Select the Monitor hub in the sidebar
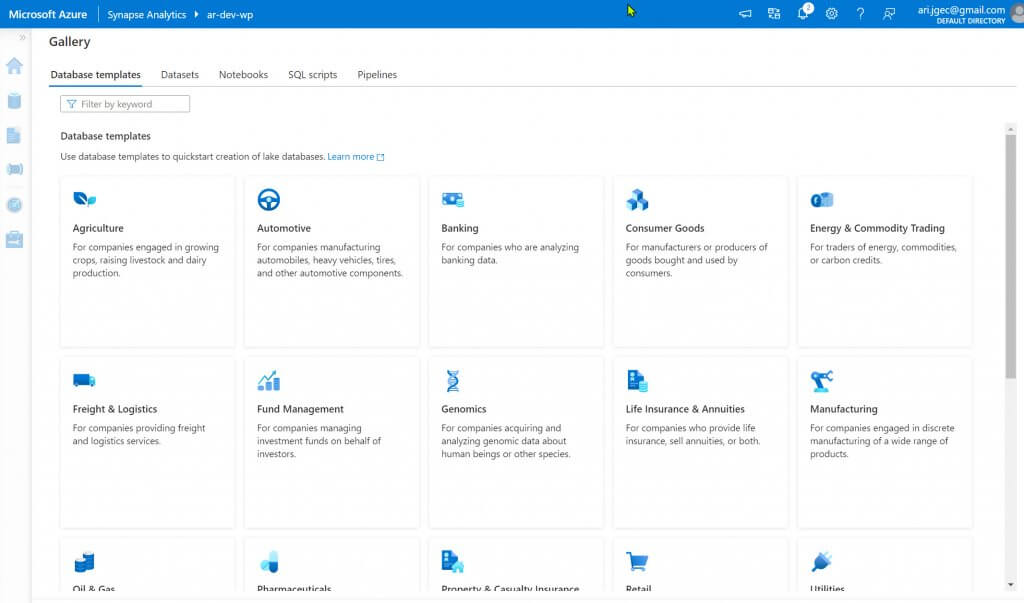The height and width of the screenshot is (603, 1024). pos(14,203)
